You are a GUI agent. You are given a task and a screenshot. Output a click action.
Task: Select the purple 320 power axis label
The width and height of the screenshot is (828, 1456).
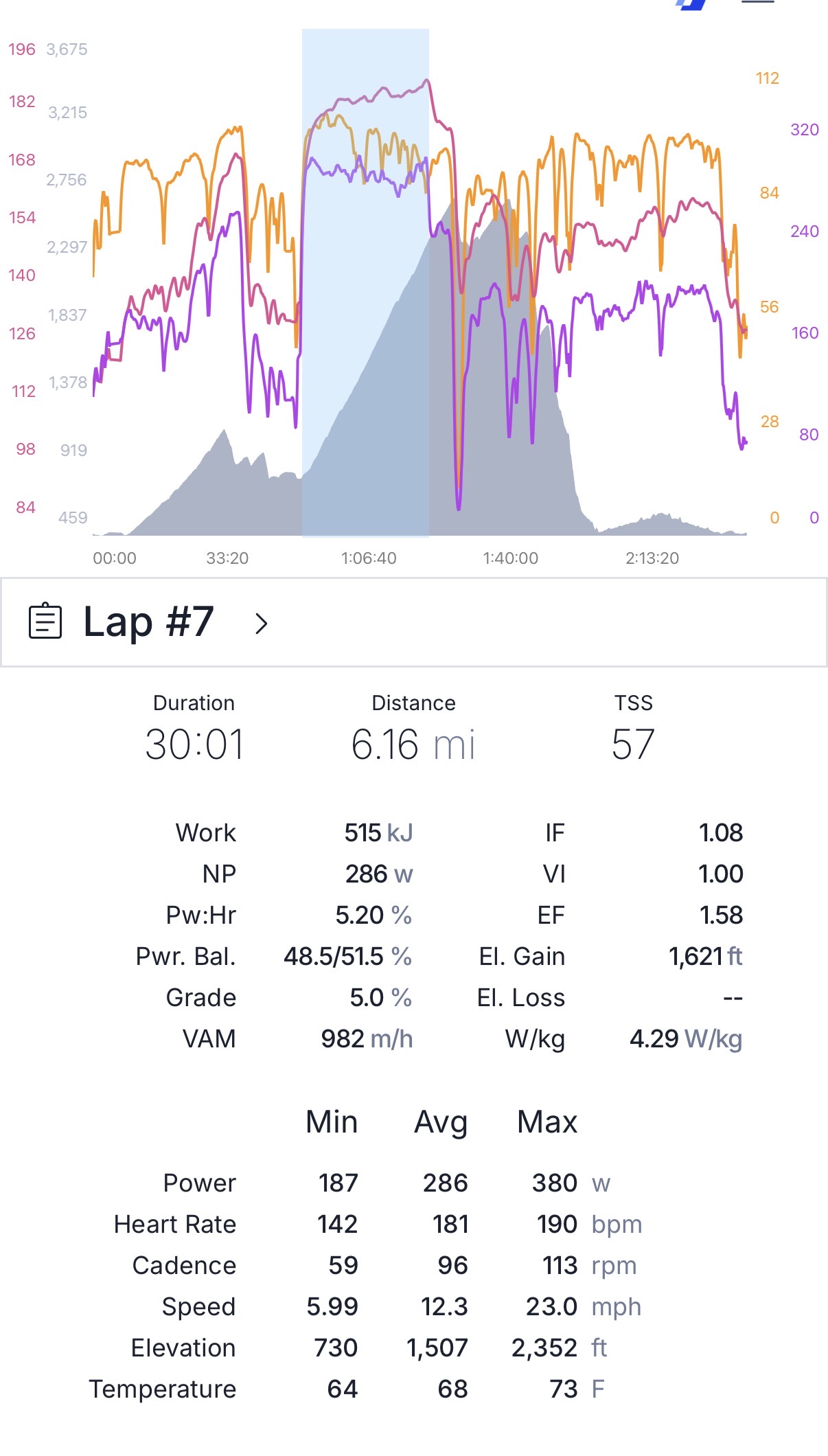pos(805,130)
